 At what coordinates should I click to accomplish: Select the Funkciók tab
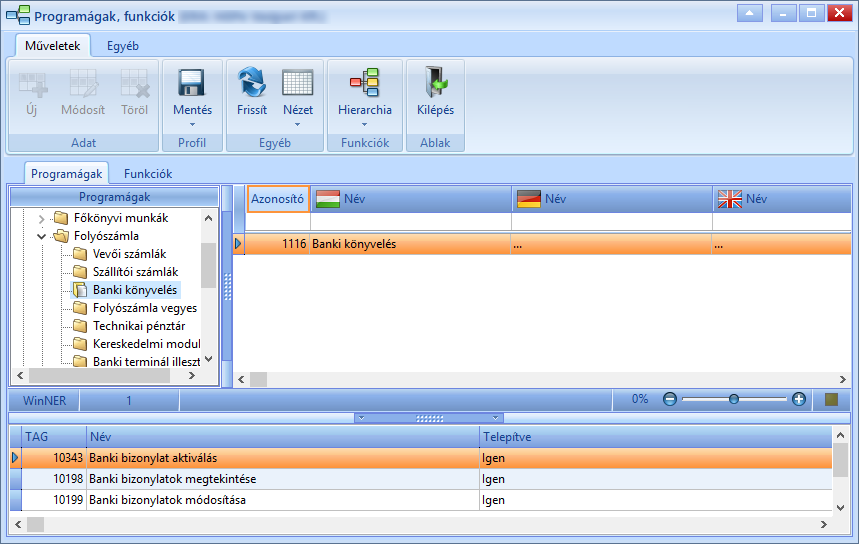click(148, 174)
